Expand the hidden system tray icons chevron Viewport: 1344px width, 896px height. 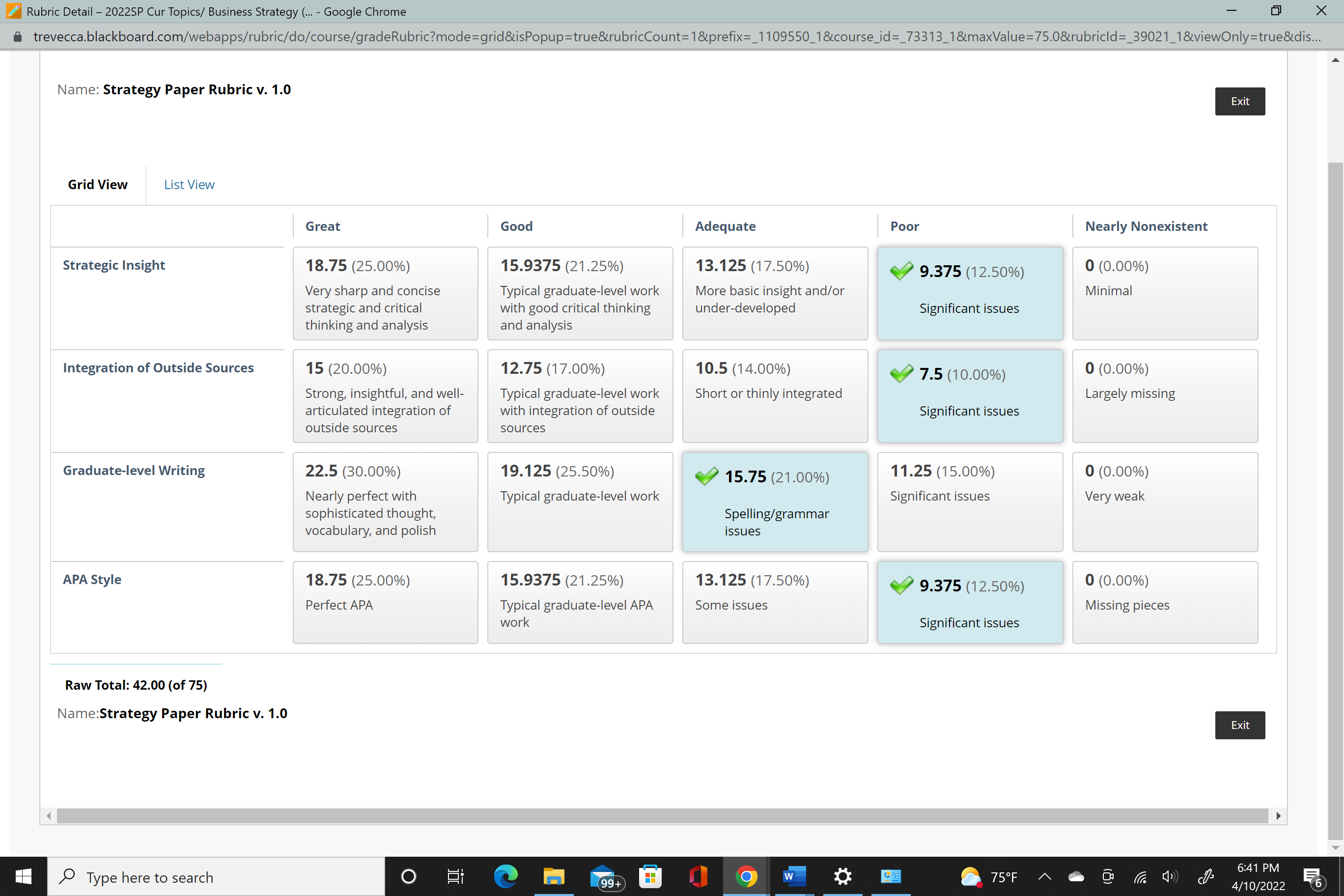(x=1044, y=876)
